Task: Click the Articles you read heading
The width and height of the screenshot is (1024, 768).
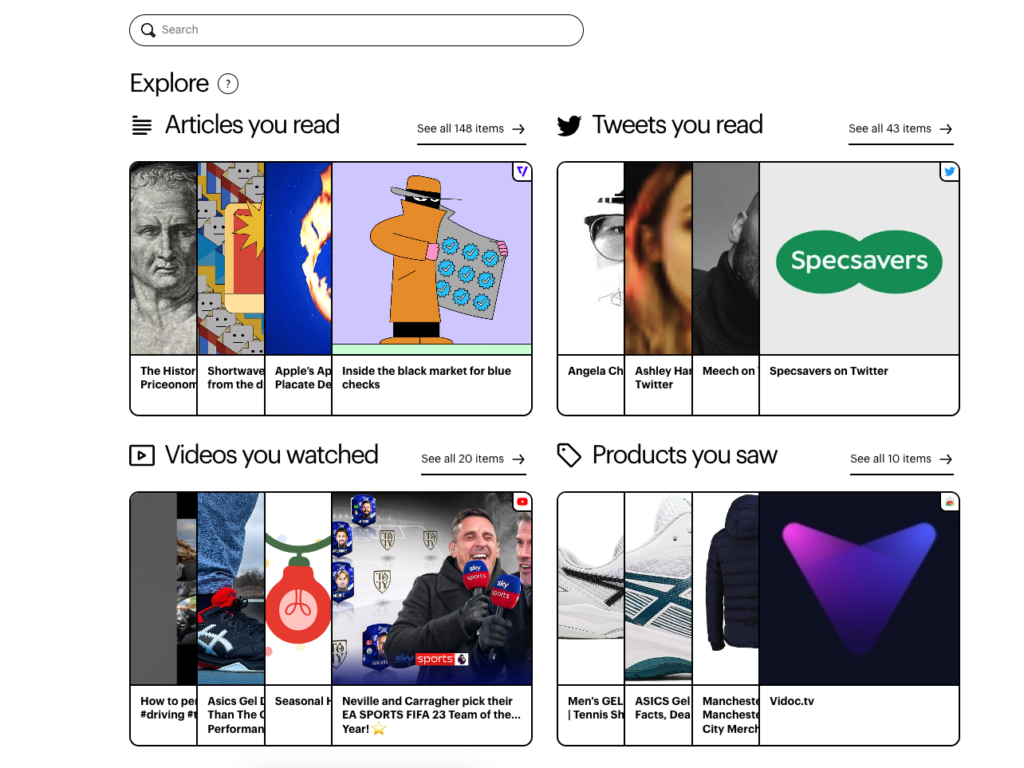Action: point(252,125)
